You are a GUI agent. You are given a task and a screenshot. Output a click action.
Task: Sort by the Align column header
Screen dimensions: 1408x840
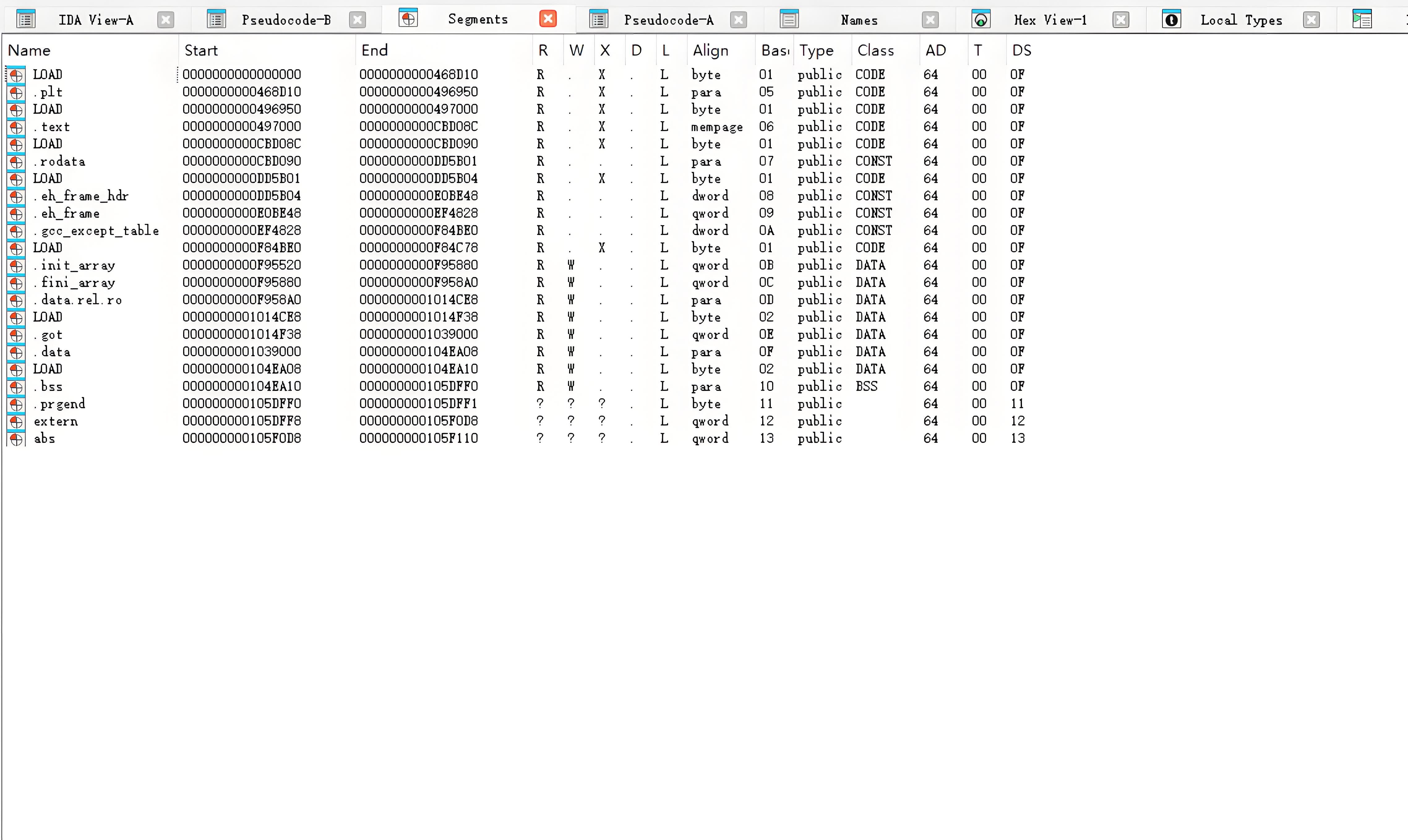pyautogui.click(x=721, y=50)
